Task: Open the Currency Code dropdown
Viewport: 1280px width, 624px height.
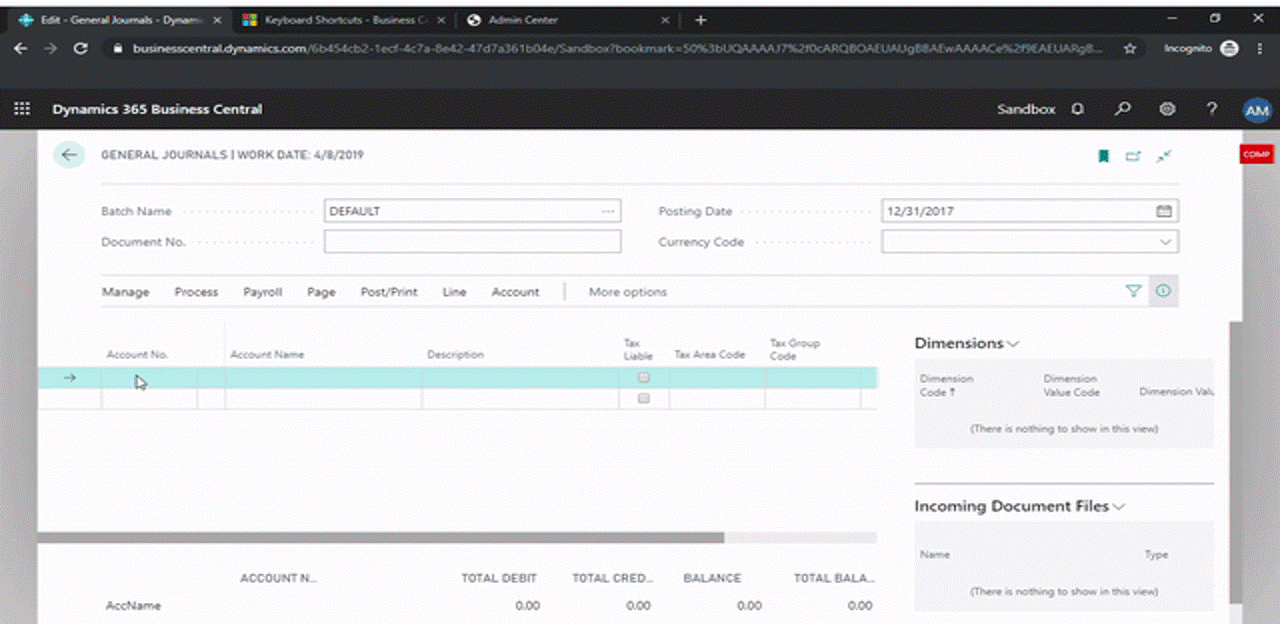Action: tap(1164, 242)
